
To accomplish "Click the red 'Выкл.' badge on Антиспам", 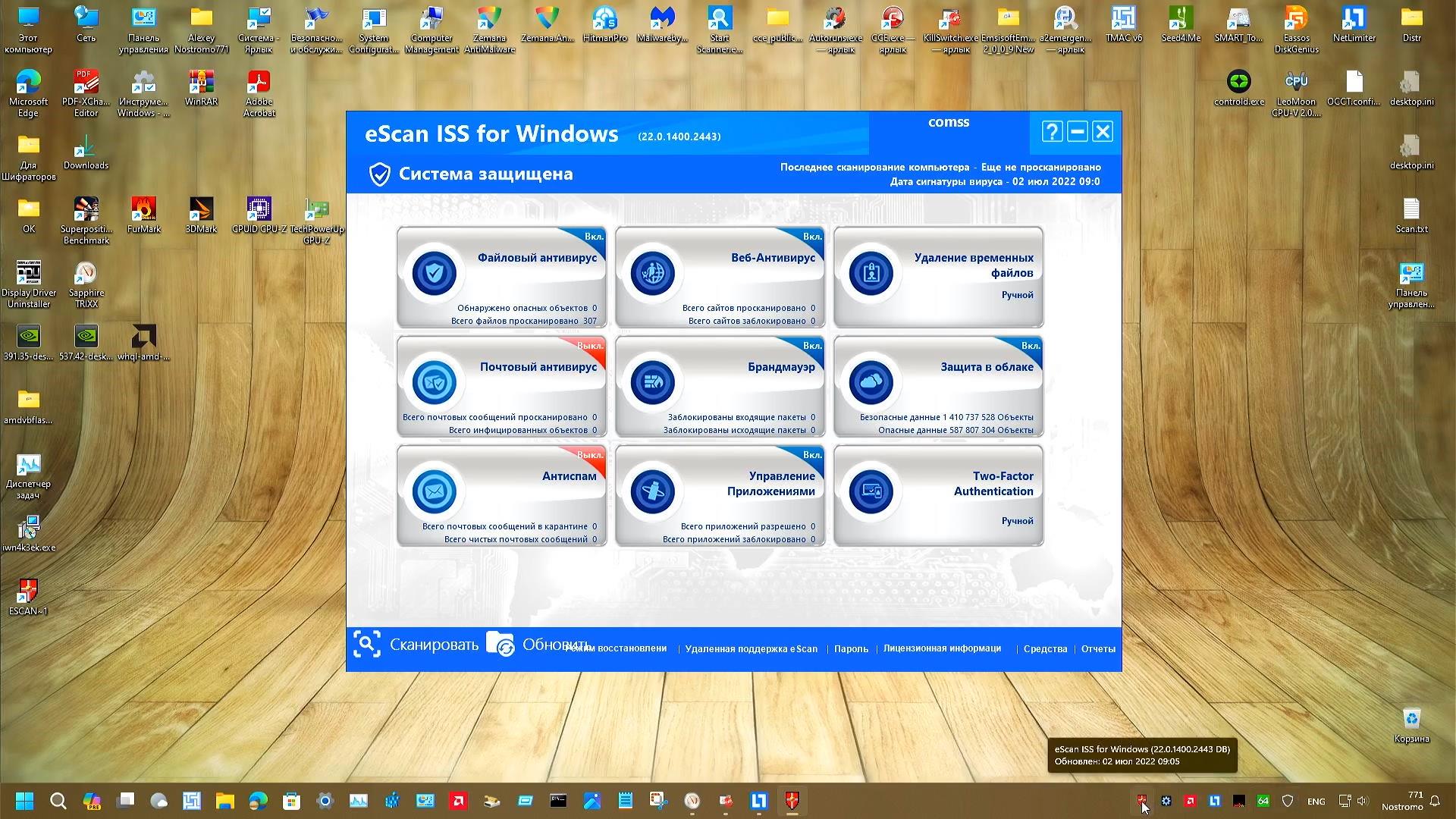I will 590,455.
